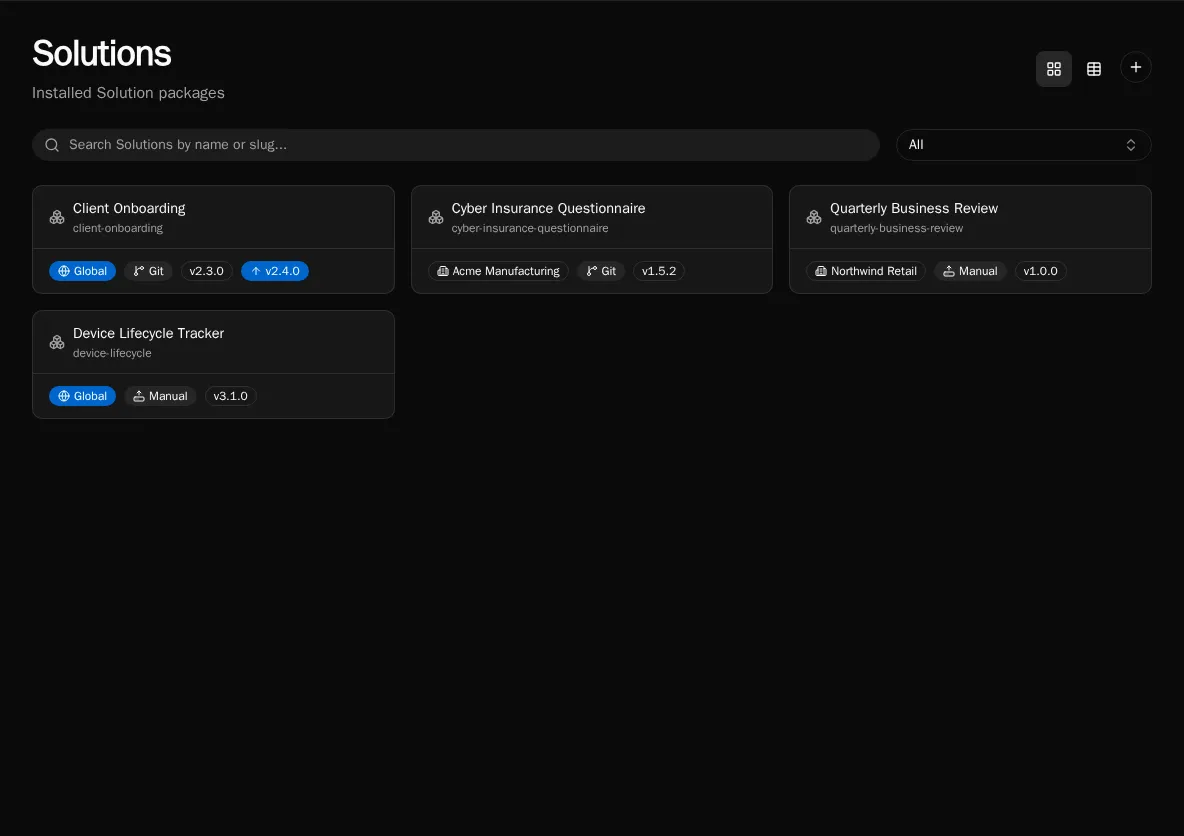Click the Git badge on Cyber Insurance Questionnaire
This screenshot has width=1184, height=836.
(601, 271)
